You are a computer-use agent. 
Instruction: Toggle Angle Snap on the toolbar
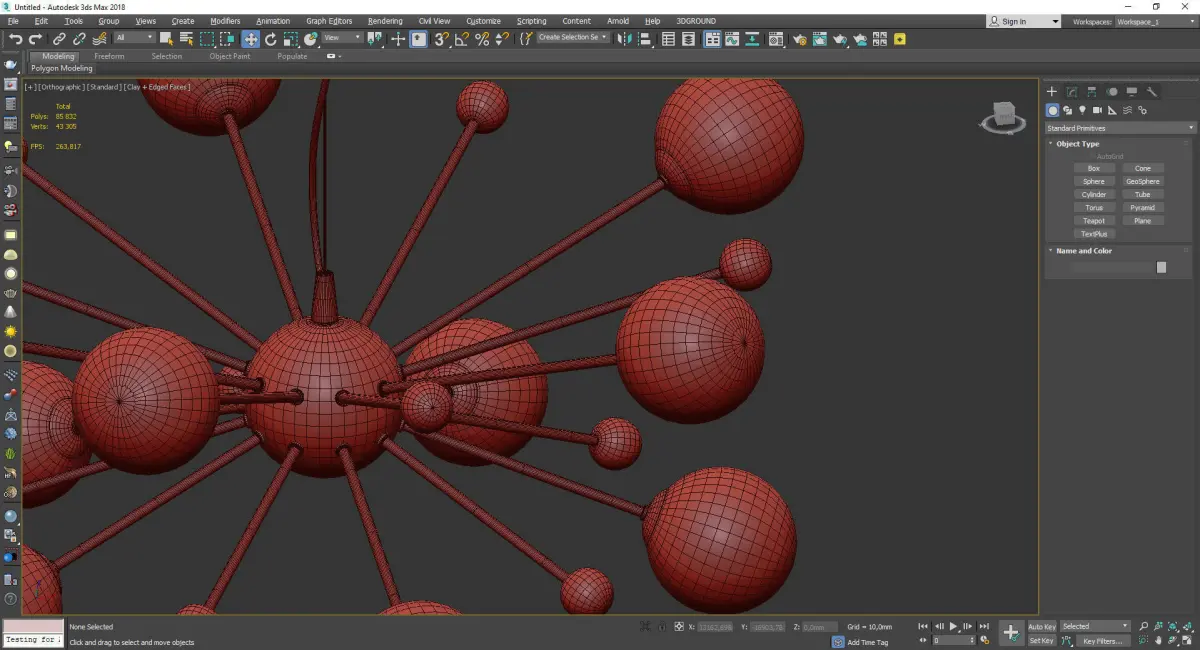461,39
